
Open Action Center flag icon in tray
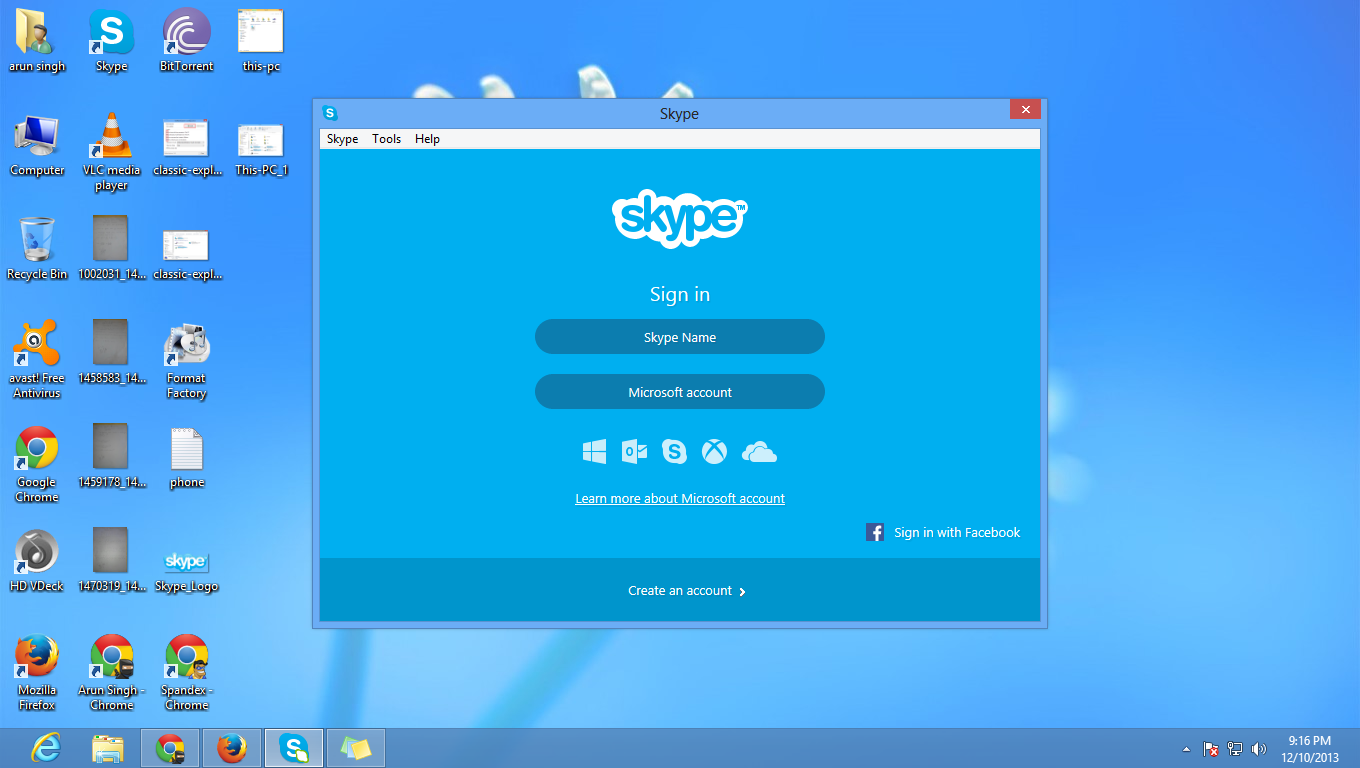pos(1211,749)
